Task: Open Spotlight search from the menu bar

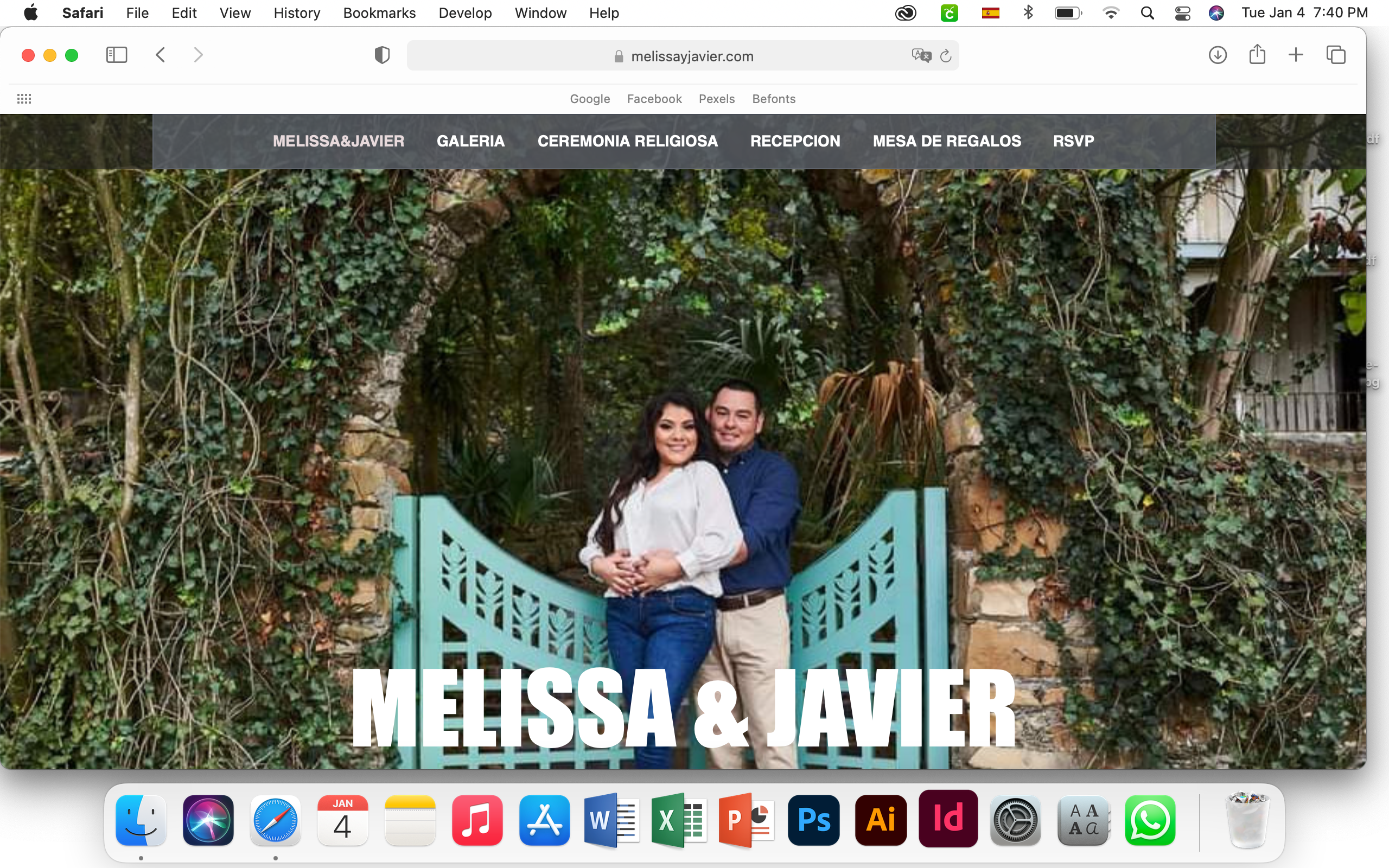Action: pyautogui.click(x=1147, y=12)
